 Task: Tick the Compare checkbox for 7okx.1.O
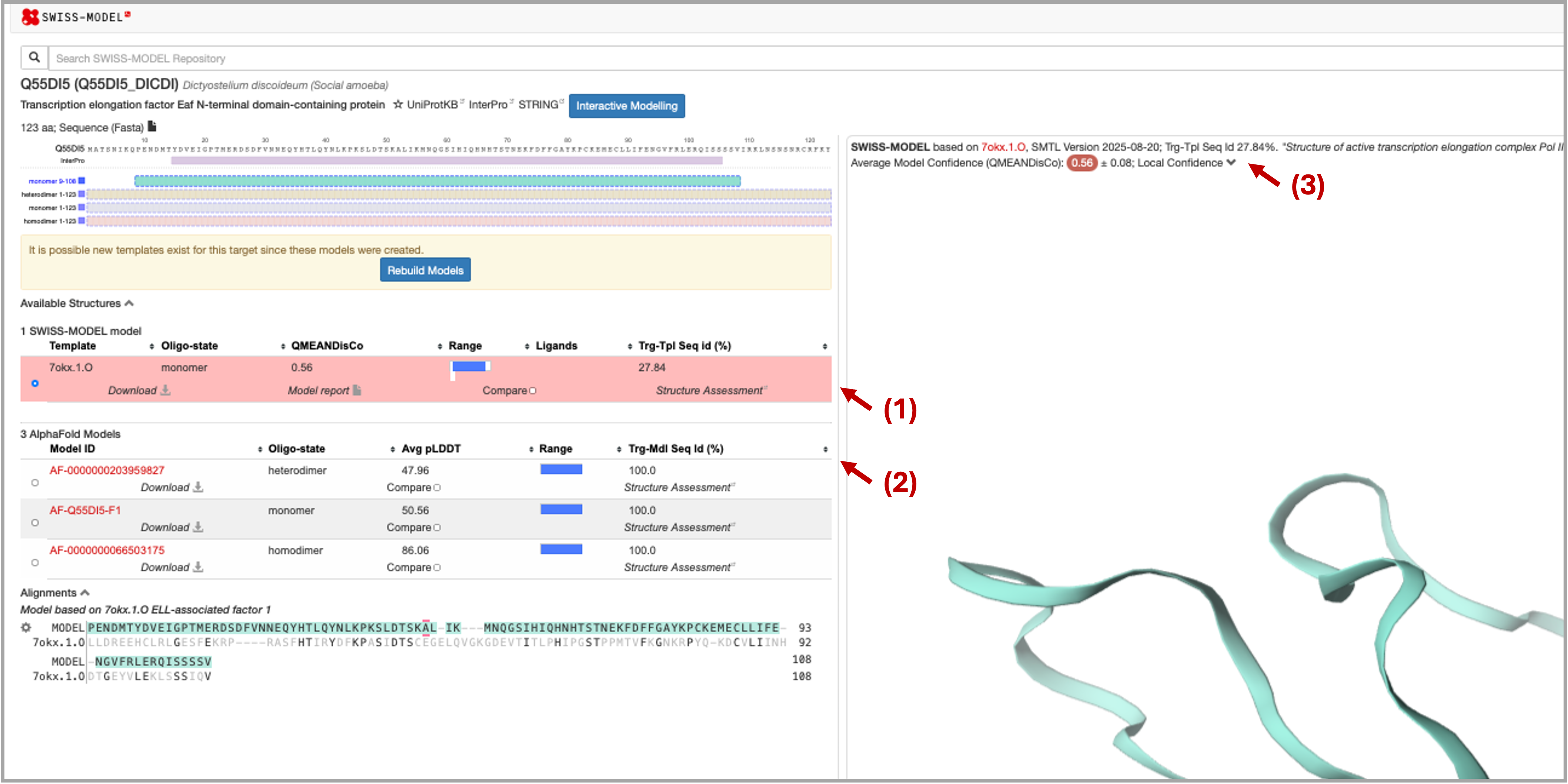533,391
